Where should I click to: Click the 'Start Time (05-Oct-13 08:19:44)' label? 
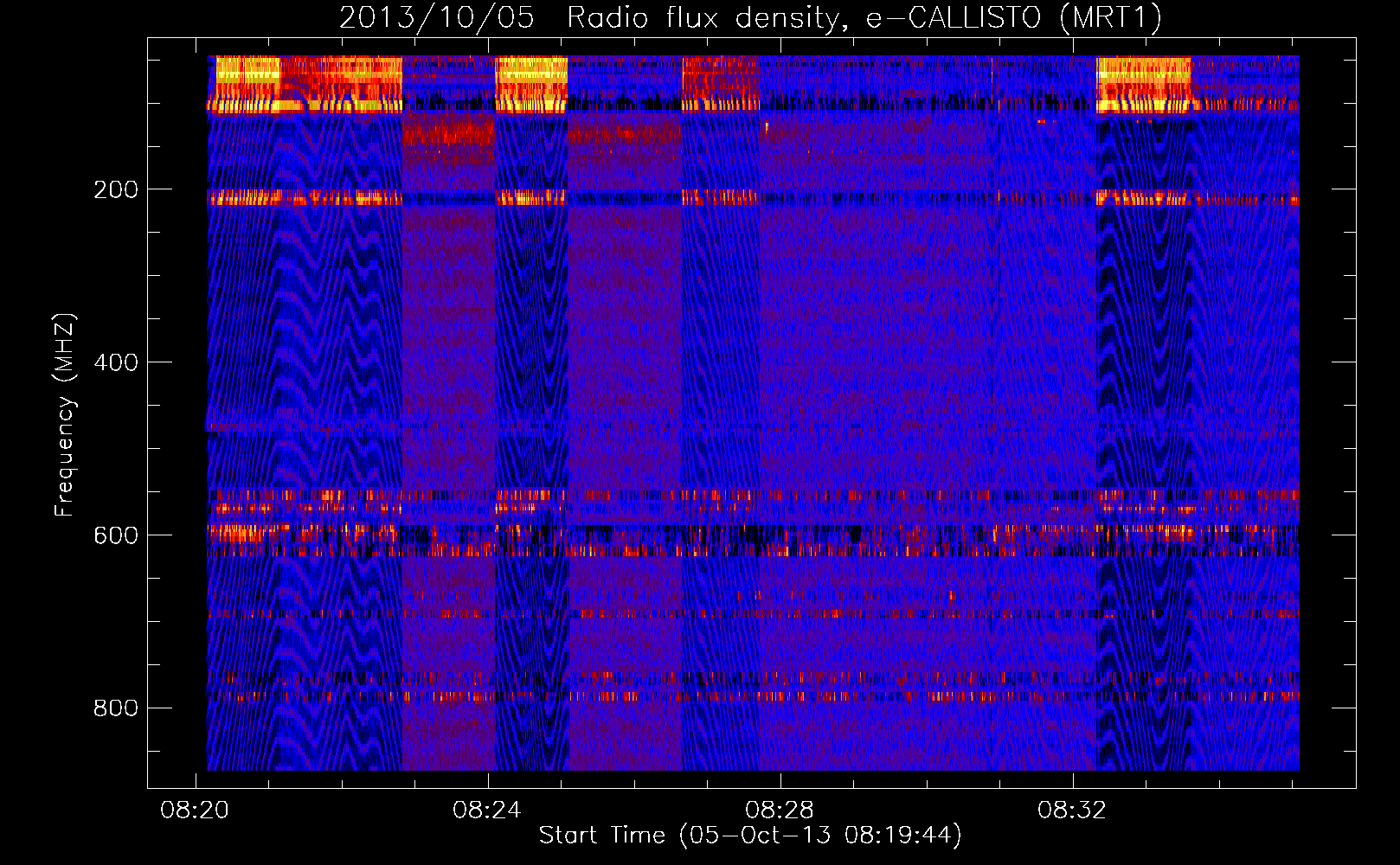(750, 836)
